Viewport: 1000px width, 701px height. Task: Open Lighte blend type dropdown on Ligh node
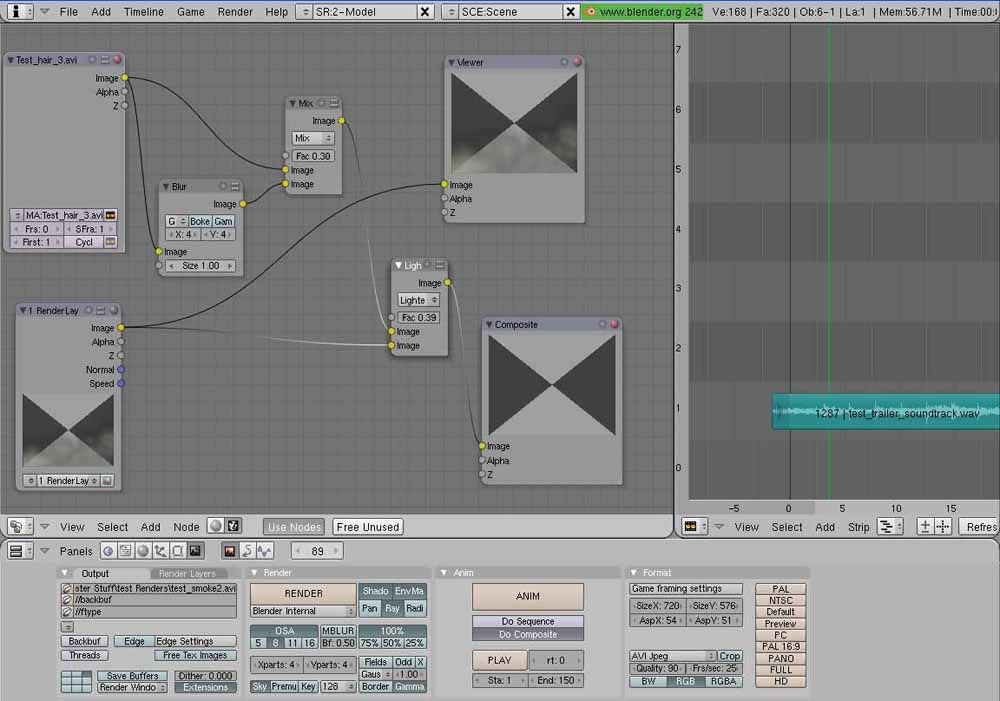pos(418,300)
